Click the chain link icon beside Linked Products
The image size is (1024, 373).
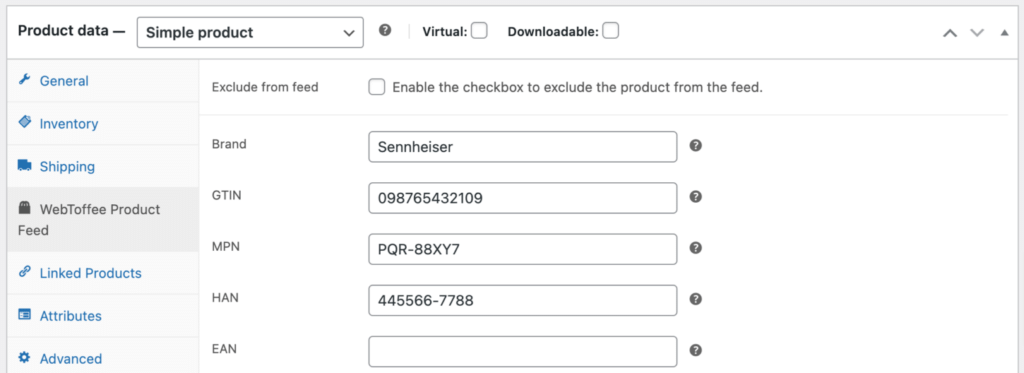click(24, 272)
